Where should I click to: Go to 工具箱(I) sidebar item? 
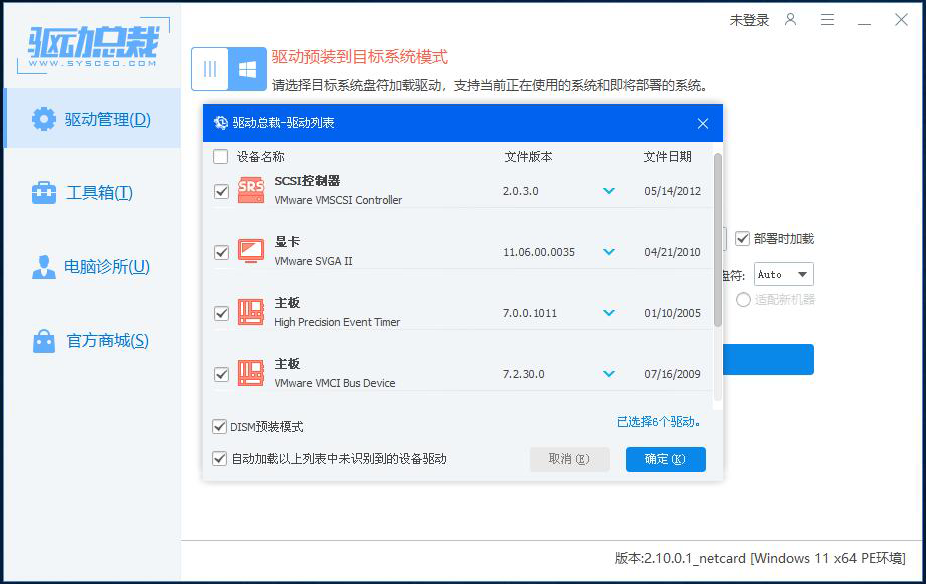[92, 193]
